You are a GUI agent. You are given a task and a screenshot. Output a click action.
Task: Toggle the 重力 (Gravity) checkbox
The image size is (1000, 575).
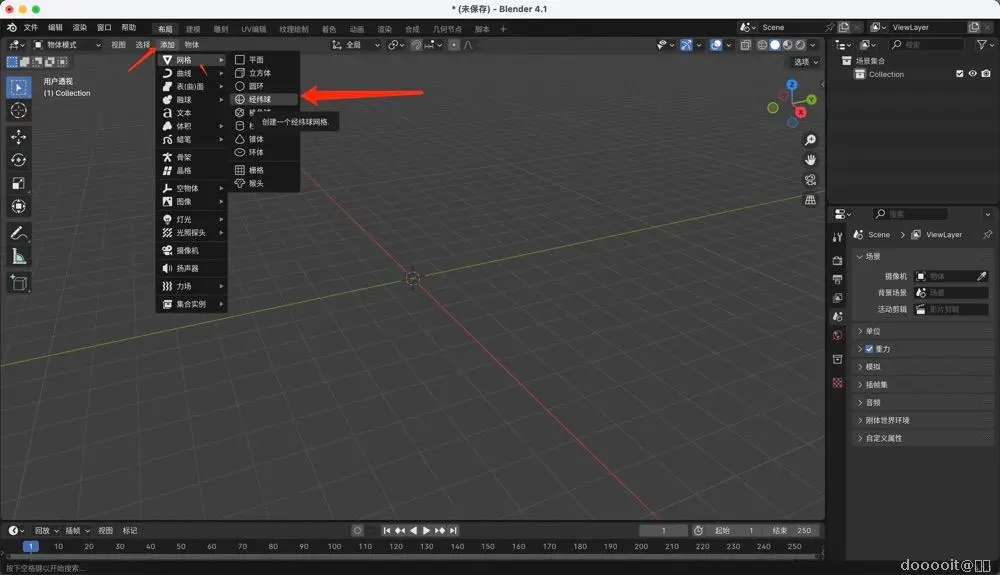869,349
